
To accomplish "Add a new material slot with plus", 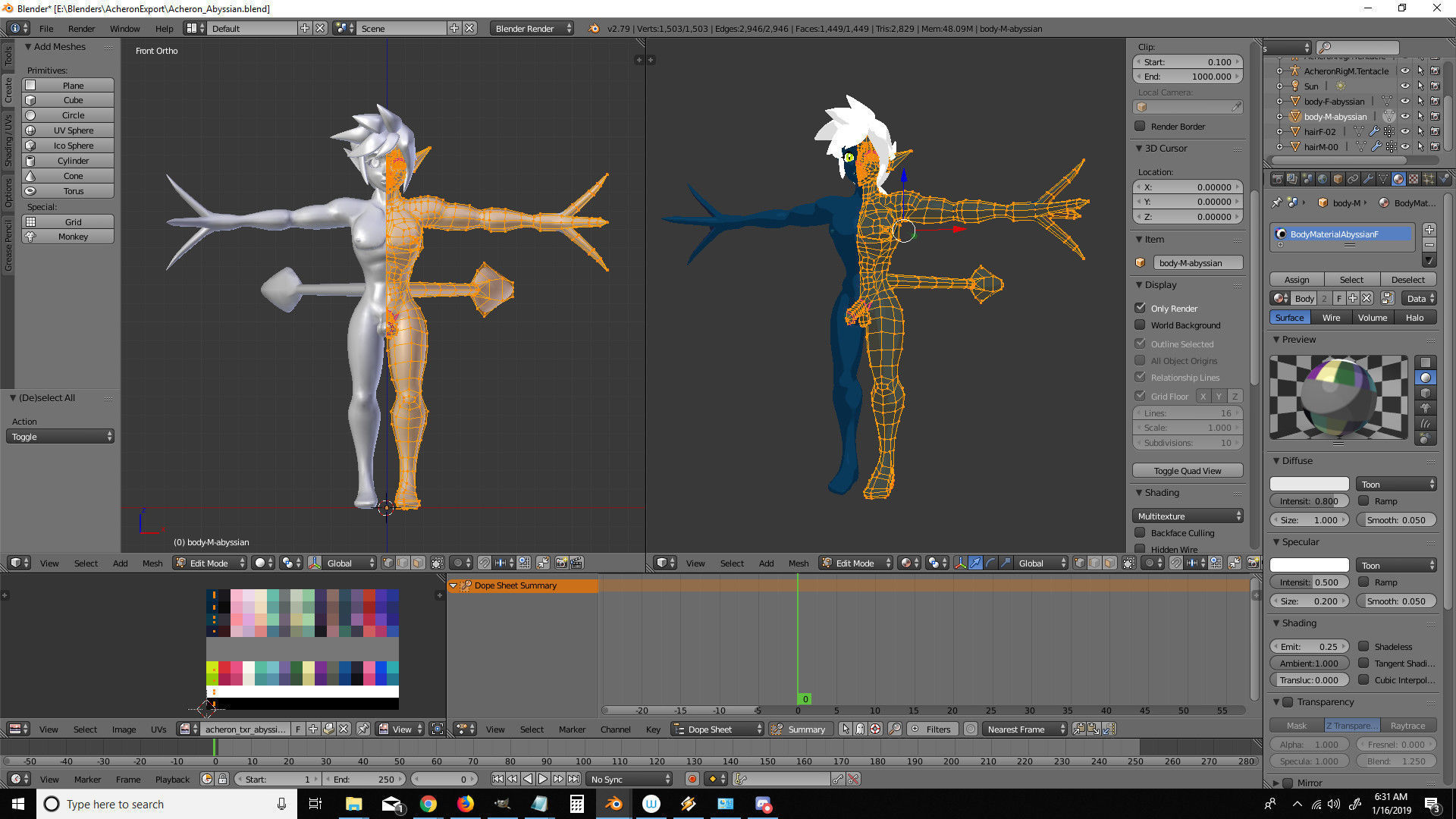I will tap(1429, 230).
